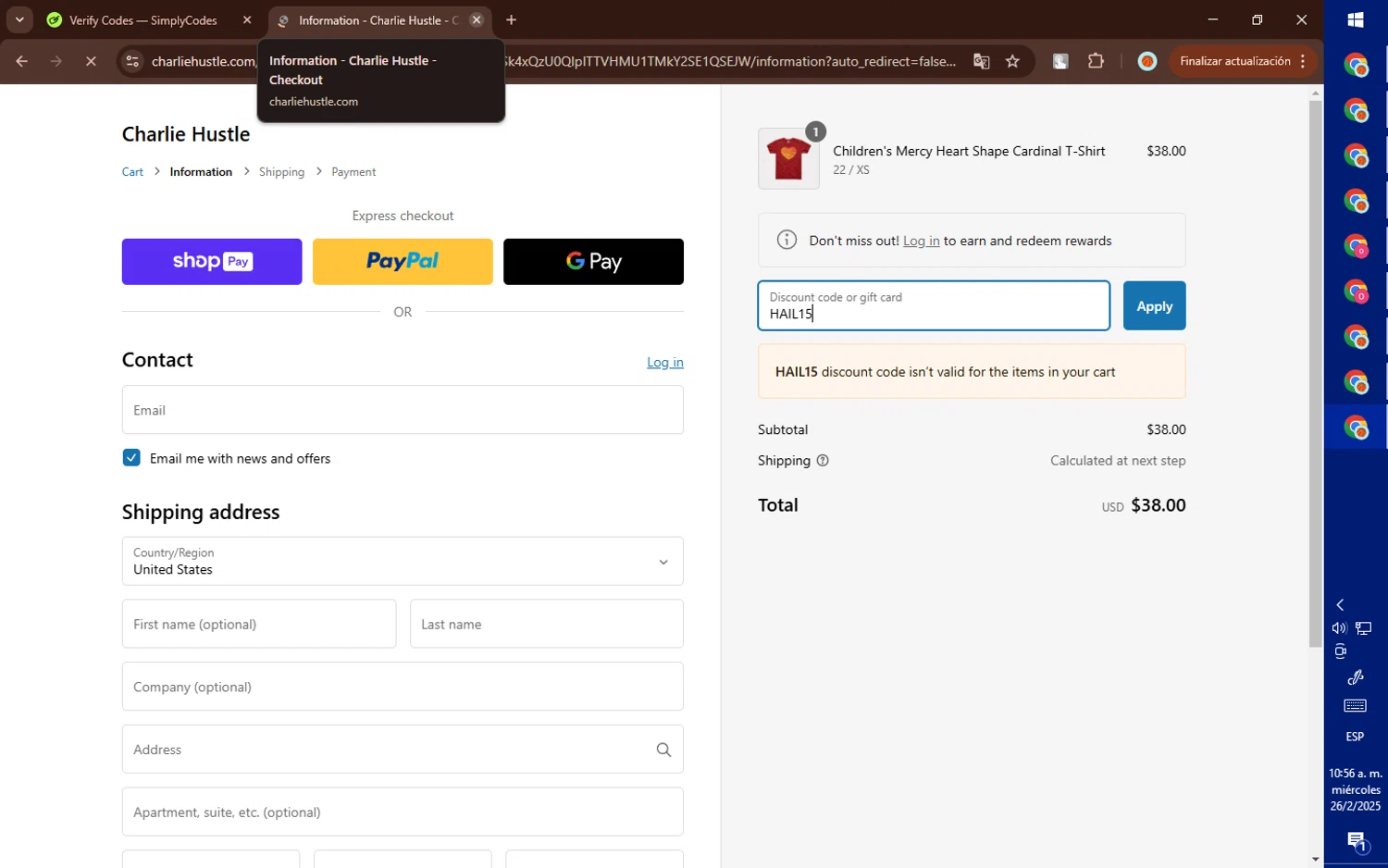Click the scroll down arrow of page scrollbar
Screen dimensions: 1388x868
coord(1315,859)
